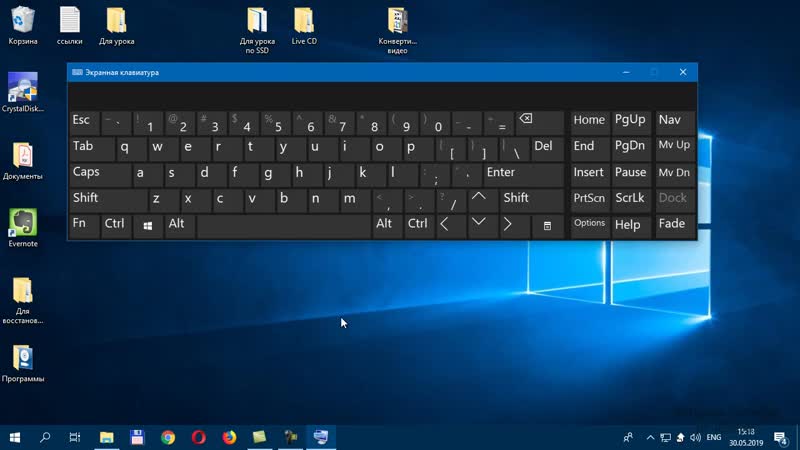Open the Windows Start menu

15,437
